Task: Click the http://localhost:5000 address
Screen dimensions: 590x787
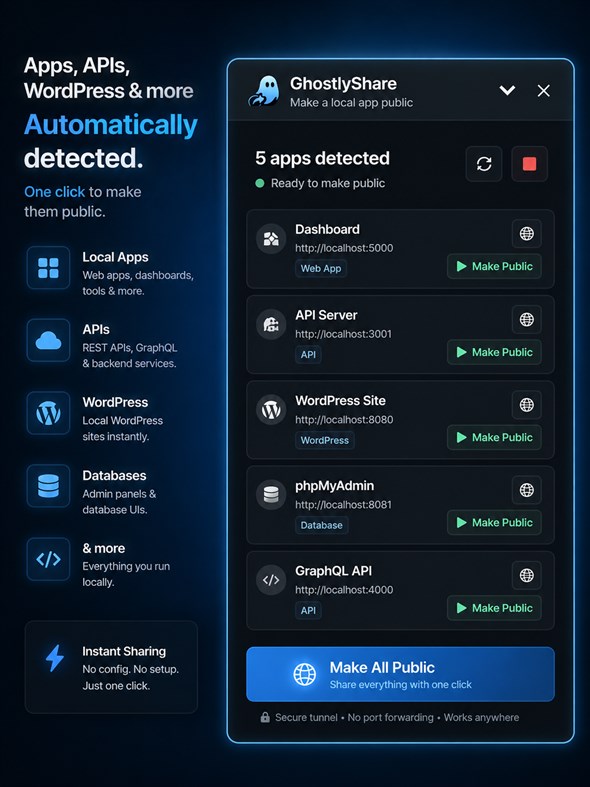Action: point(344,248)
